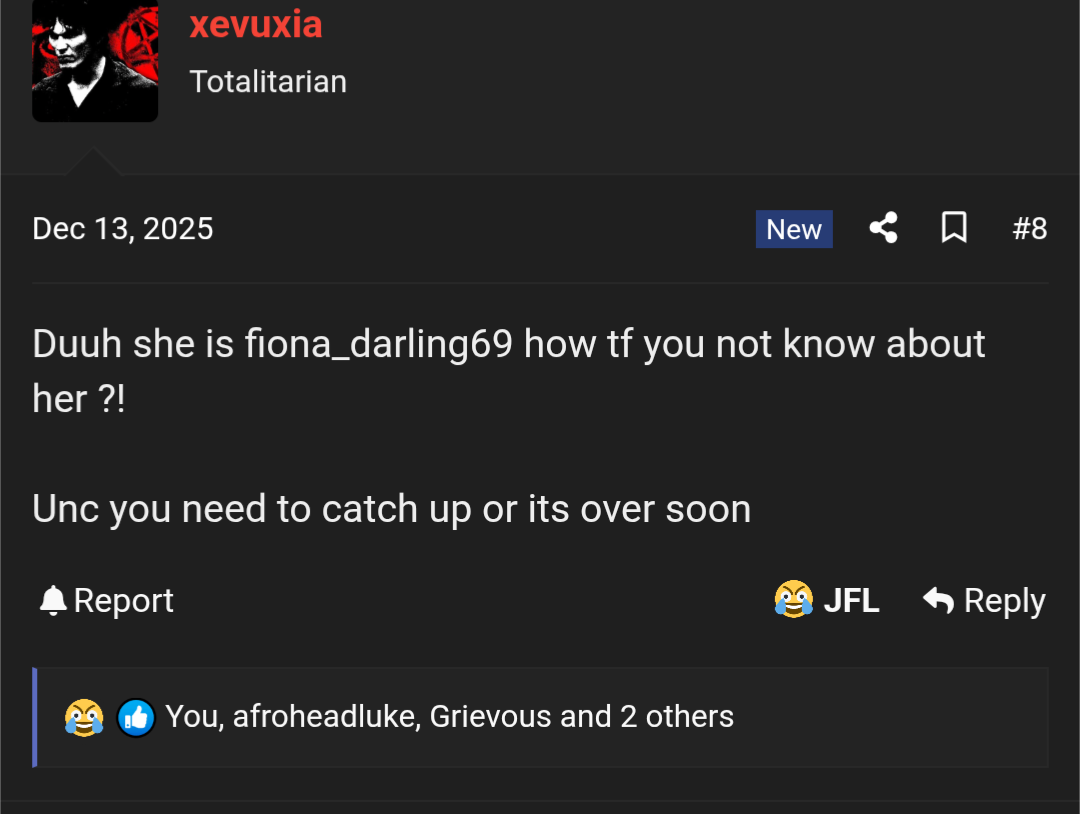The height and width of the screenshot is (814, 1080).
Task: Click the bell icon beside Report
Action: (x=52, y=601)
